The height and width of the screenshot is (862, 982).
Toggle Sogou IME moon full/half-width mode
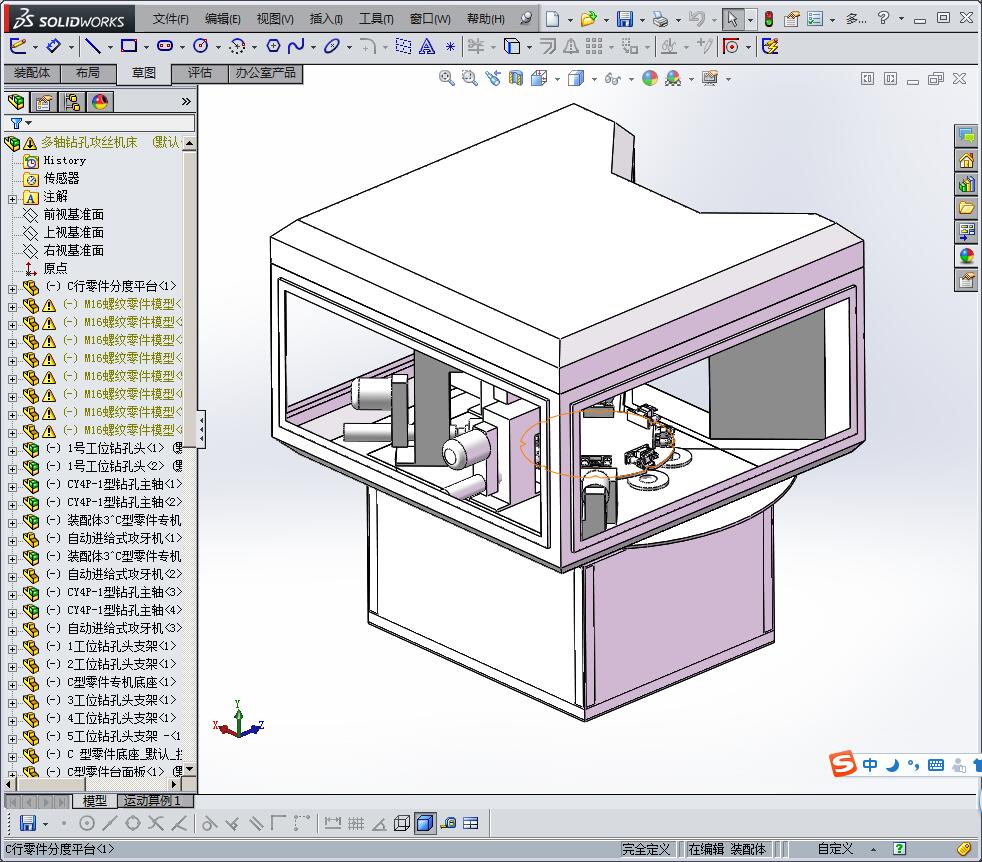coord(893,765)
